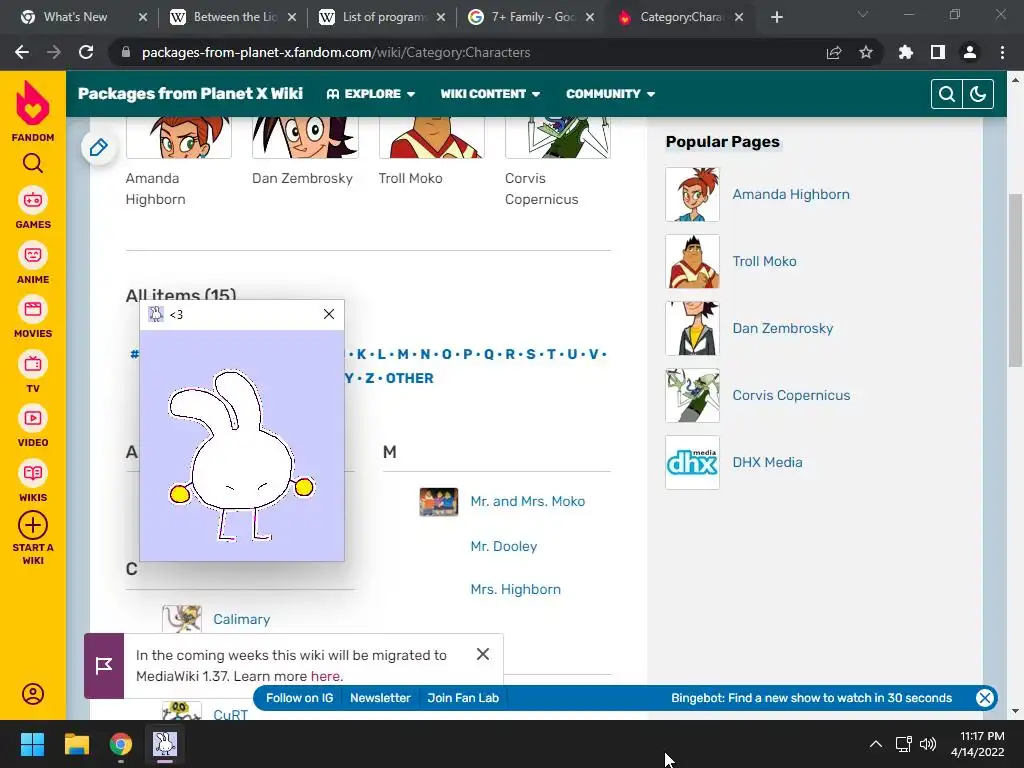1024x768 pixels.
Task: Open wiki search in header
Action: click(x=946, y=94)
